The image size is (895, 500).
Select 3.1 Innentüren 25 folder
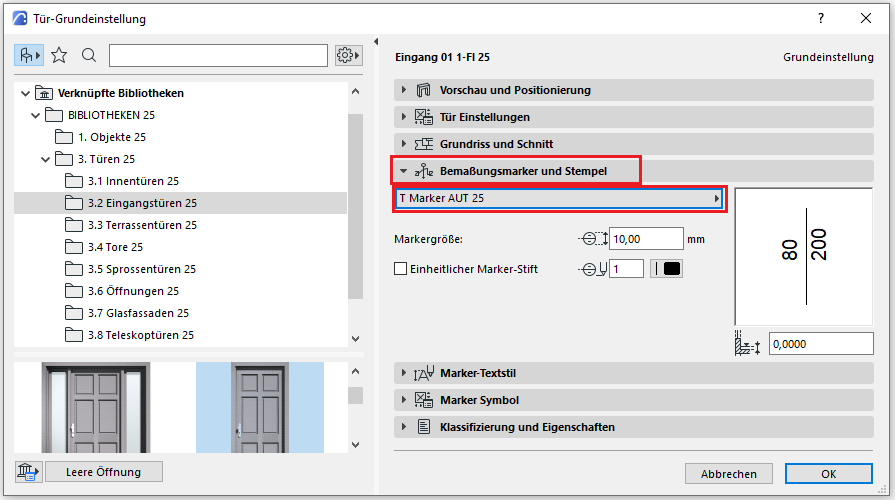click(133, 181)
